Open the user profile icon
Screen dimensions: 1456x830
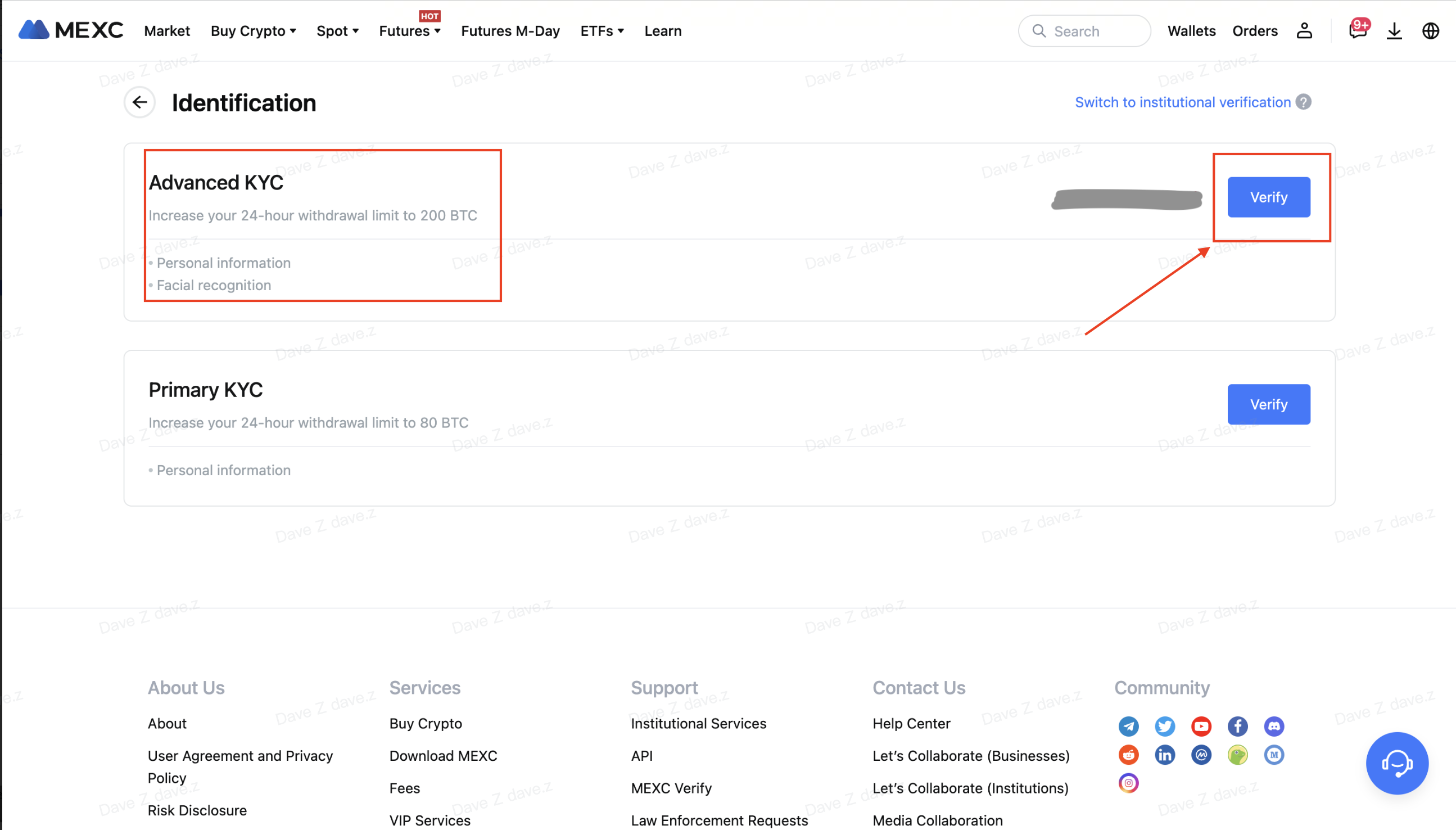1304,31
